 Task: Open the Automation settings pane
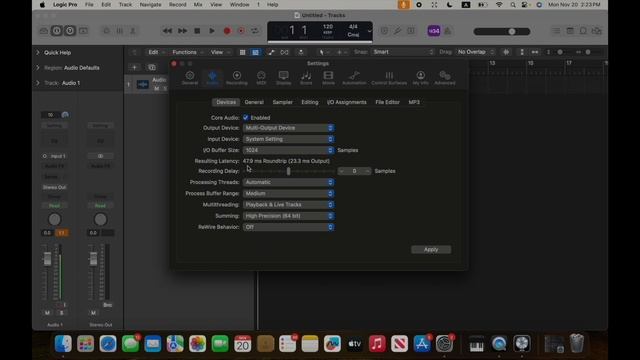(354, 78)
